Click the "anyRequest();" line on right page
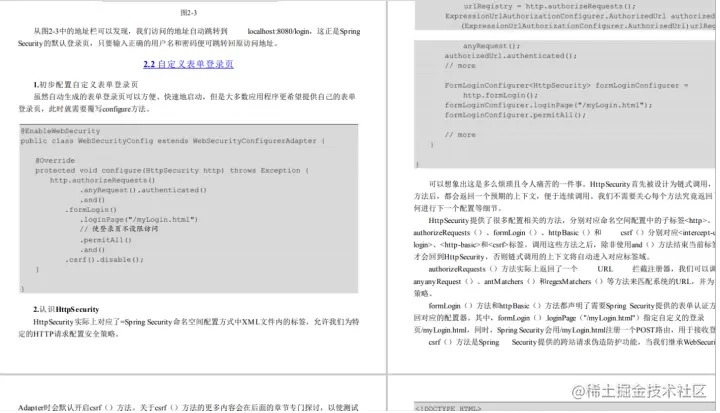Viewport: 720px width, 413px height. click(491, 46)
